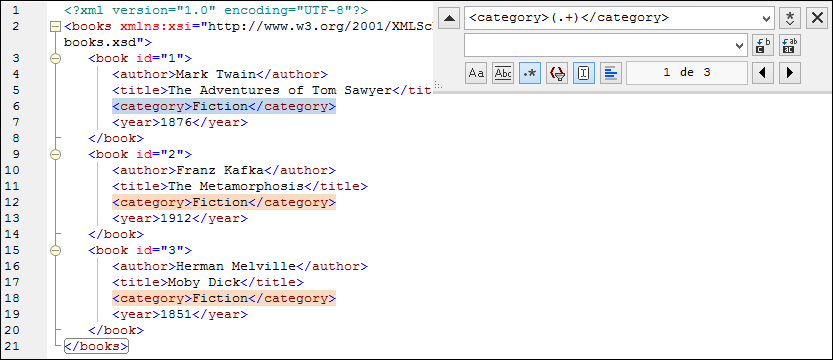Toggle the regular expression (.*) option
Viewport: 833px width, 360px height.
tap(530, 73)
